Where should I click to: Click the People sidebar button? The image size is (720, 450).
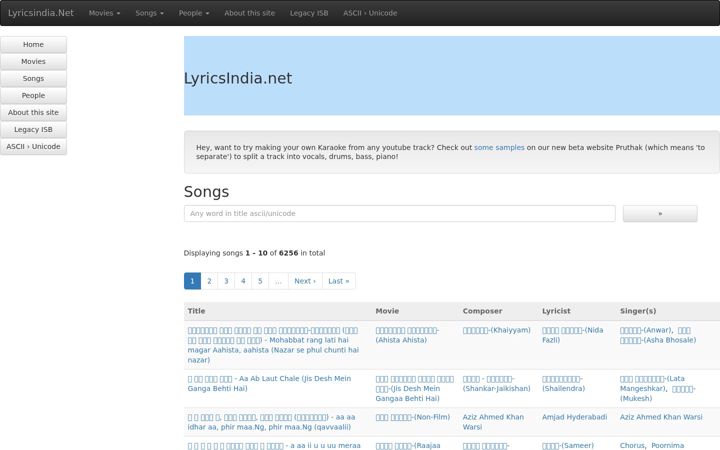click(34, 96)
